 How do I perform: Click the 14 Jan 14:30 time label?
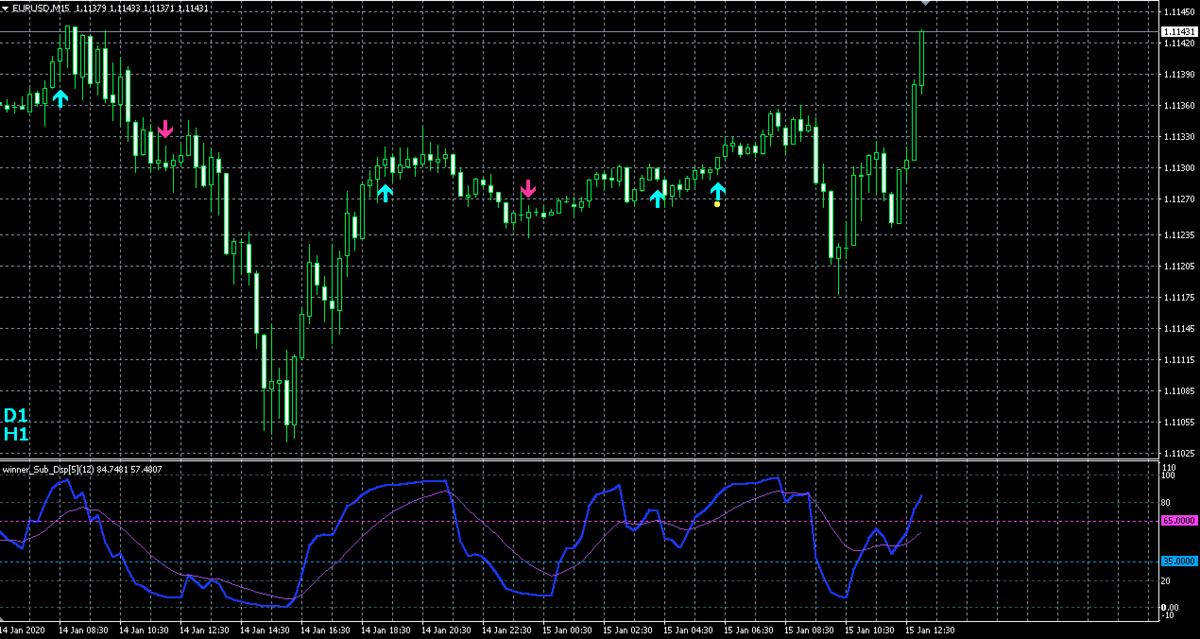[x=266, y=631]
